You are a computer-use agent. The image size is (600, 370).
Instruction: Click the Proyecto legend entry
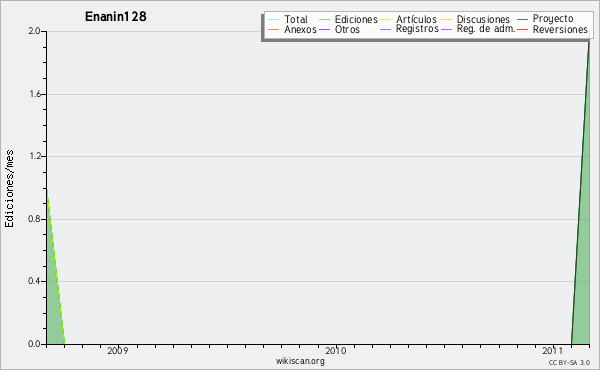point(553,19)
